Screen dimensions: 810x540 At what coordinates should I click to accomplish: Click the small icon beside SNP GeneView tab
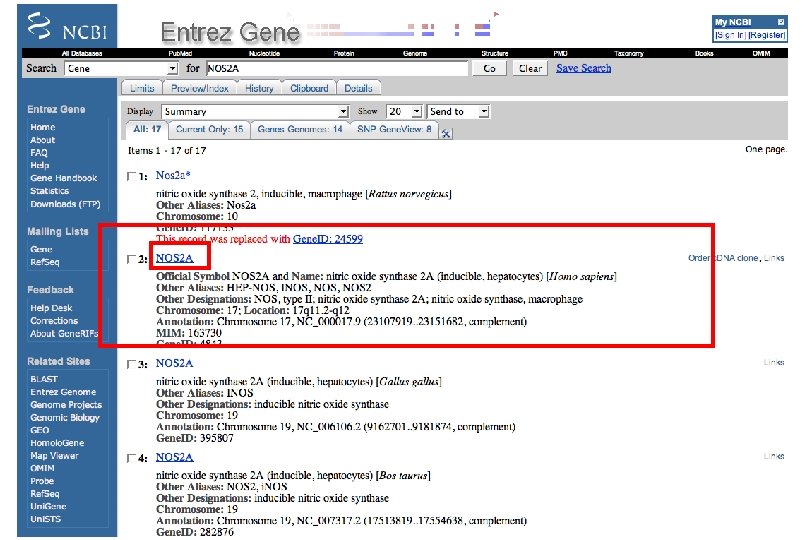tap(446, 134)
